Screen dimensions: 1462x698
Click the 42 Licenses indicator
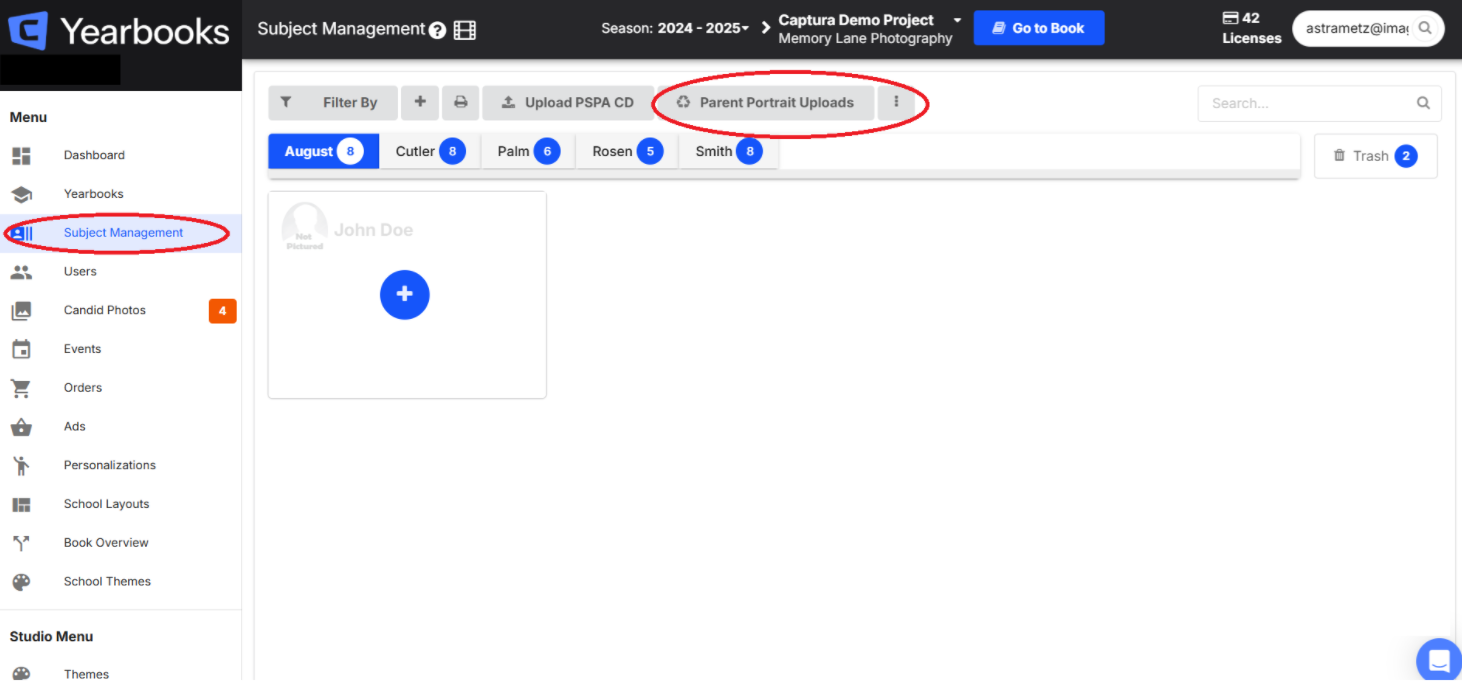point(1251,28)
